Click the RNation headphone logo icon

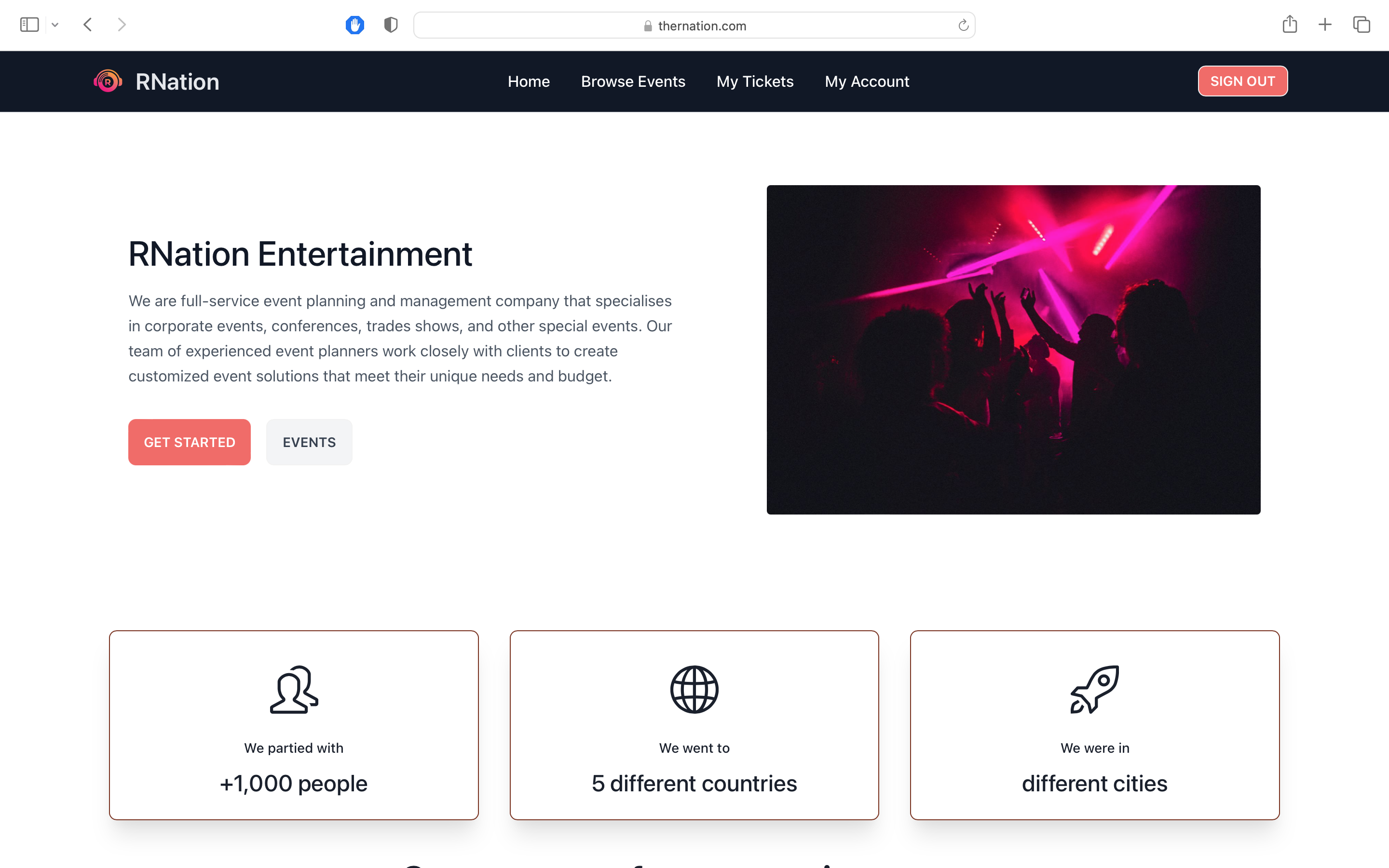click(x=108, y=81)
